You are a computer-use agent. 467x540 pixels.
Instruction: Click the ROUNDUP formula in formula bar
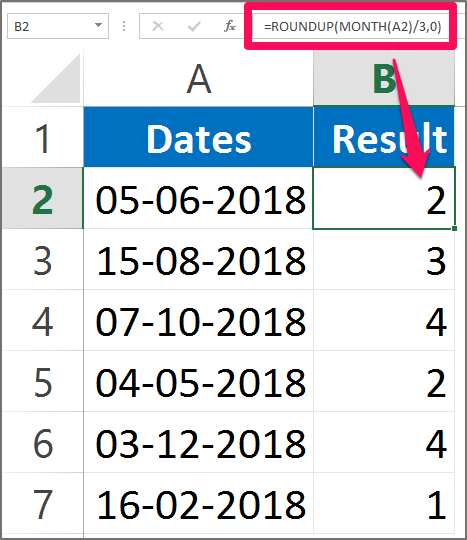tap(352, 27)
